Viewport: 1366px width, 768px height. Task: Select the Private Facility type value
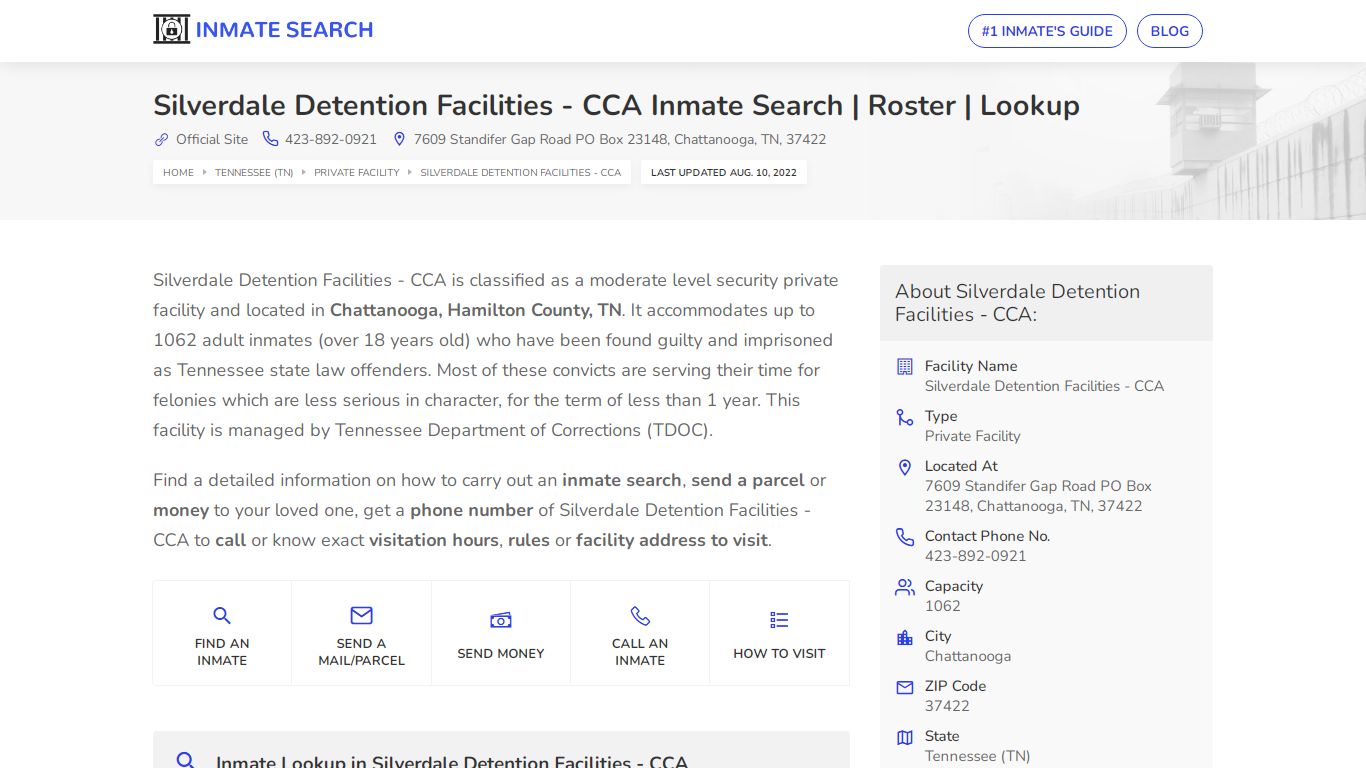coord(973,436)
